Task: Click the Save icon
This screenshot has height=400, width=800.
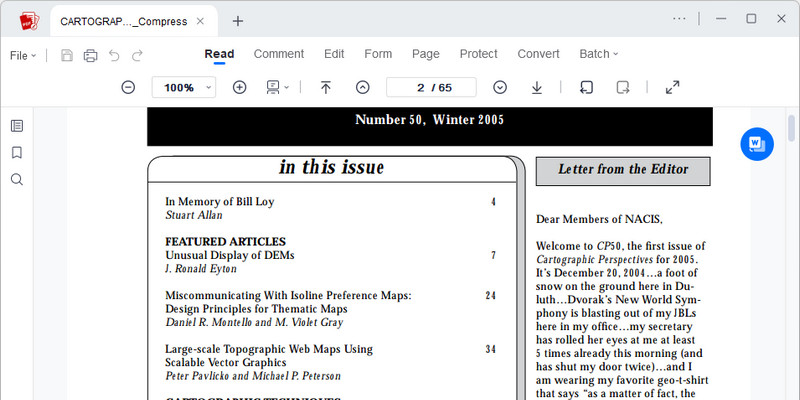Action: point(67,56)
